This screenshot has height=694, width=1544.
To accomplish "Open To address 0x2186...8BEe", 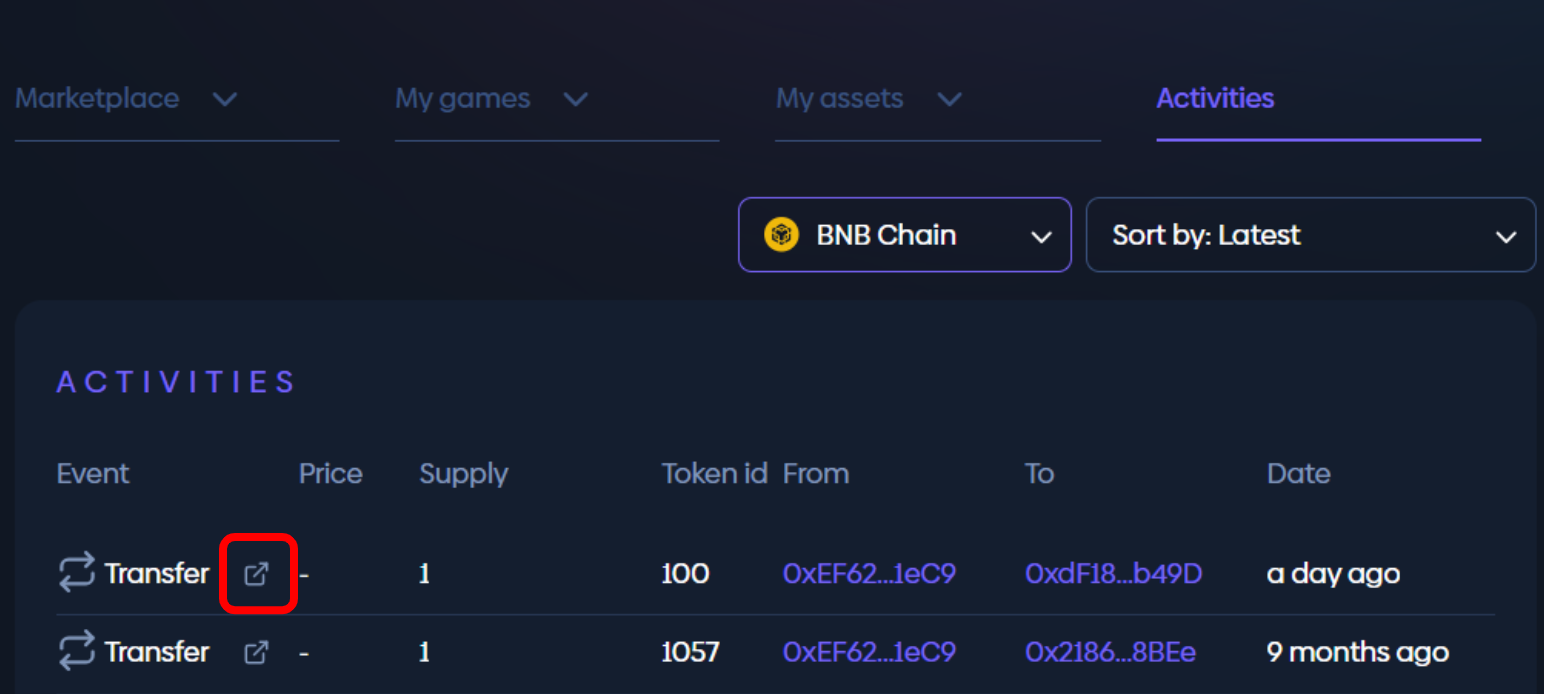I will pos(1110,653).
